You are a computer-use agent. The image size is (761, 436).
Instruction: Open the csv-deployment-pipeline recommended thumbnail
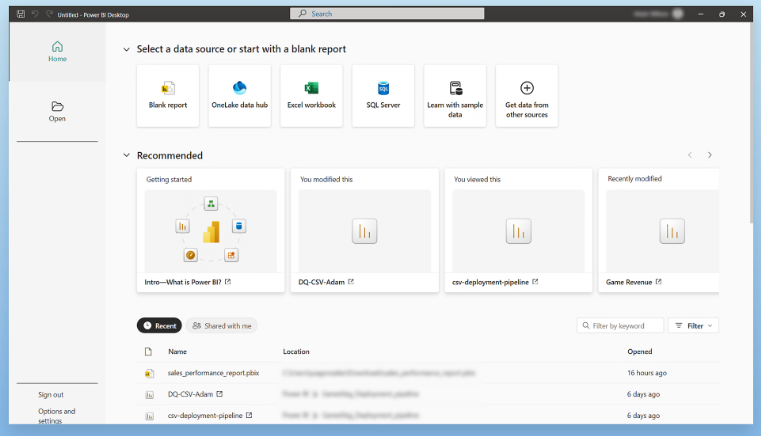pos(518,231)
